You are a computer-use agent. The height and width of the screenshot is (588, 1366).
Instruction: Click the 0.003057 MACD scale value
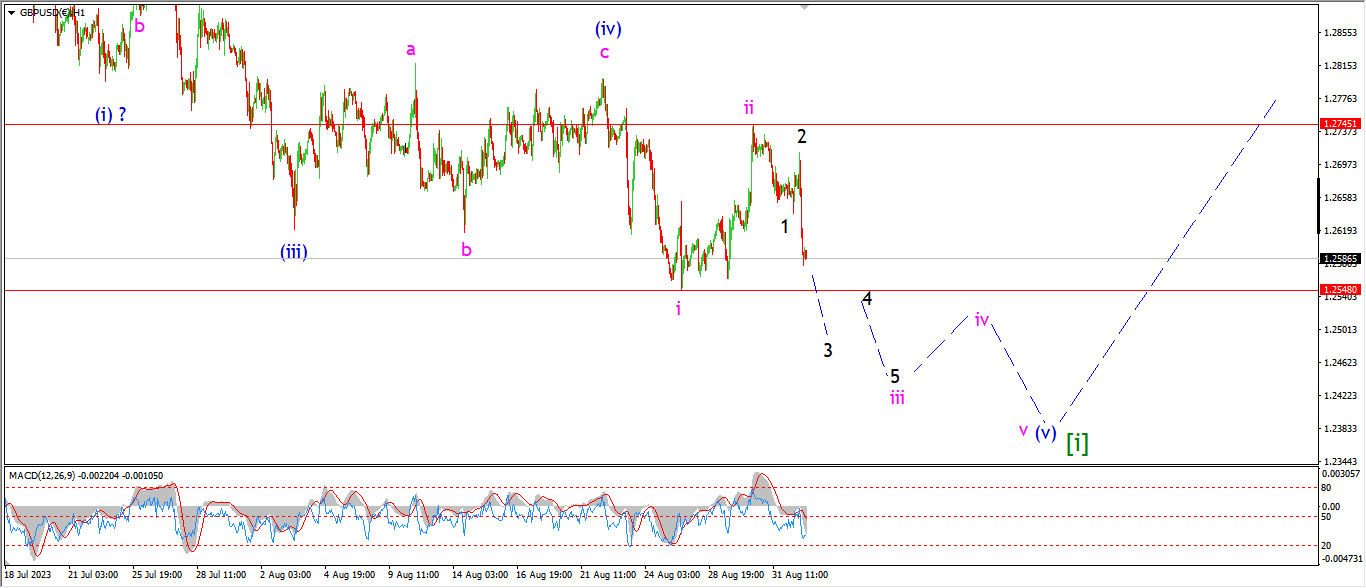pyautogui.click(x=1340, y=472)
